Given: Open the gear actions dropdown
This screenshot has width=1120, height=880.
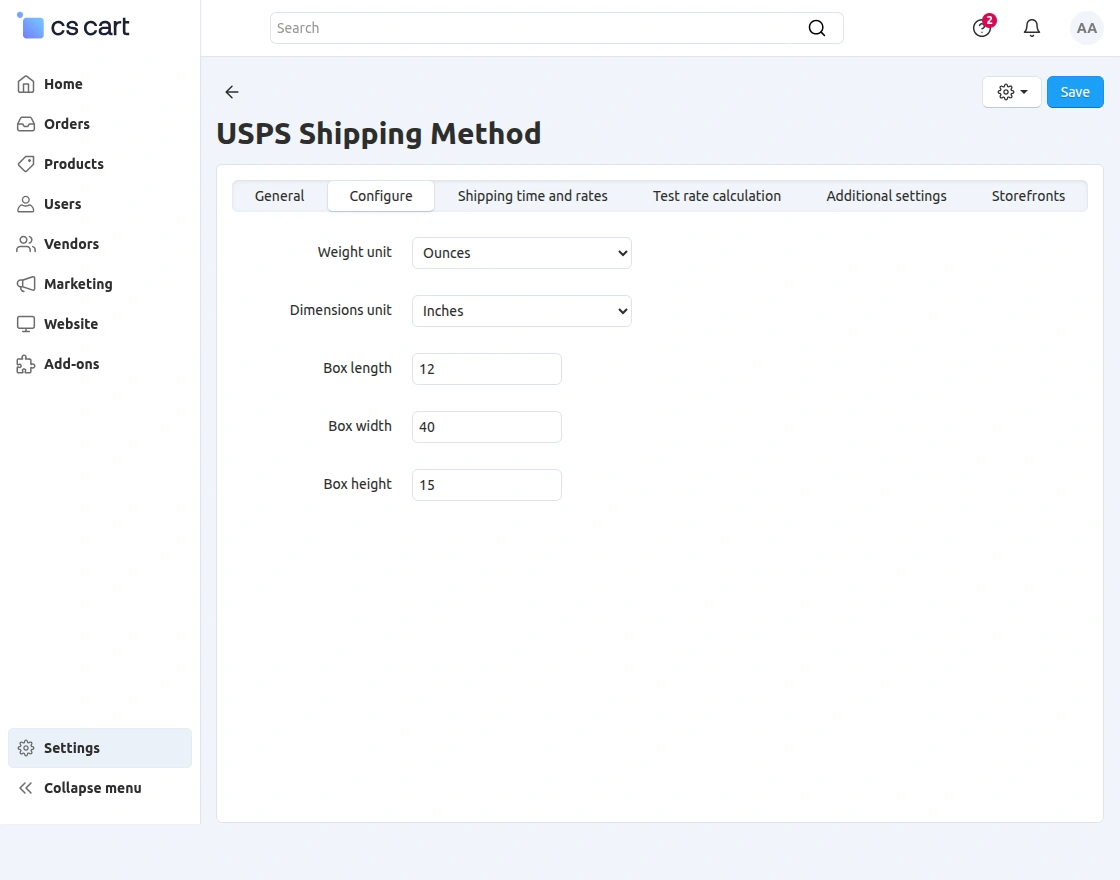Looking at the screenshot, I should click(x=1011, y=92).
